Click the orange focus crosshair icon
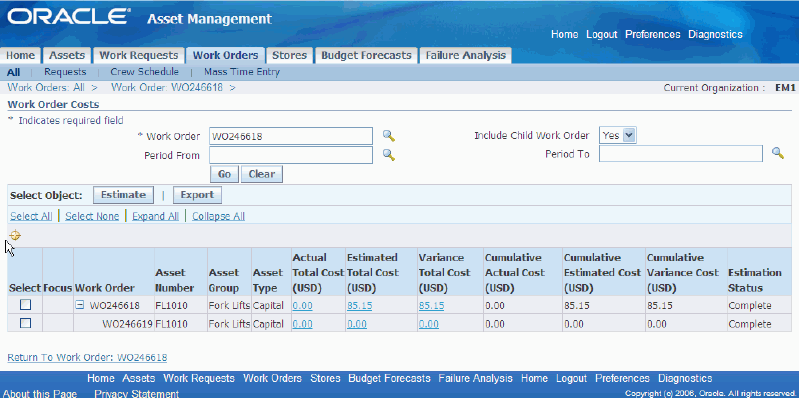Image resolution: width=799 pixels, height=398 pixels. (15, 235)
